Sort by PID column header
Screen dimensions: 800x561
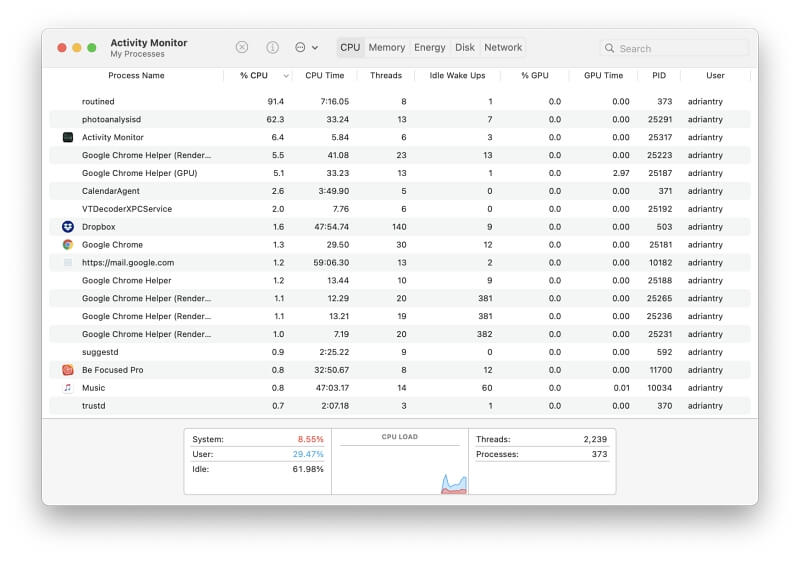(659, 75)
